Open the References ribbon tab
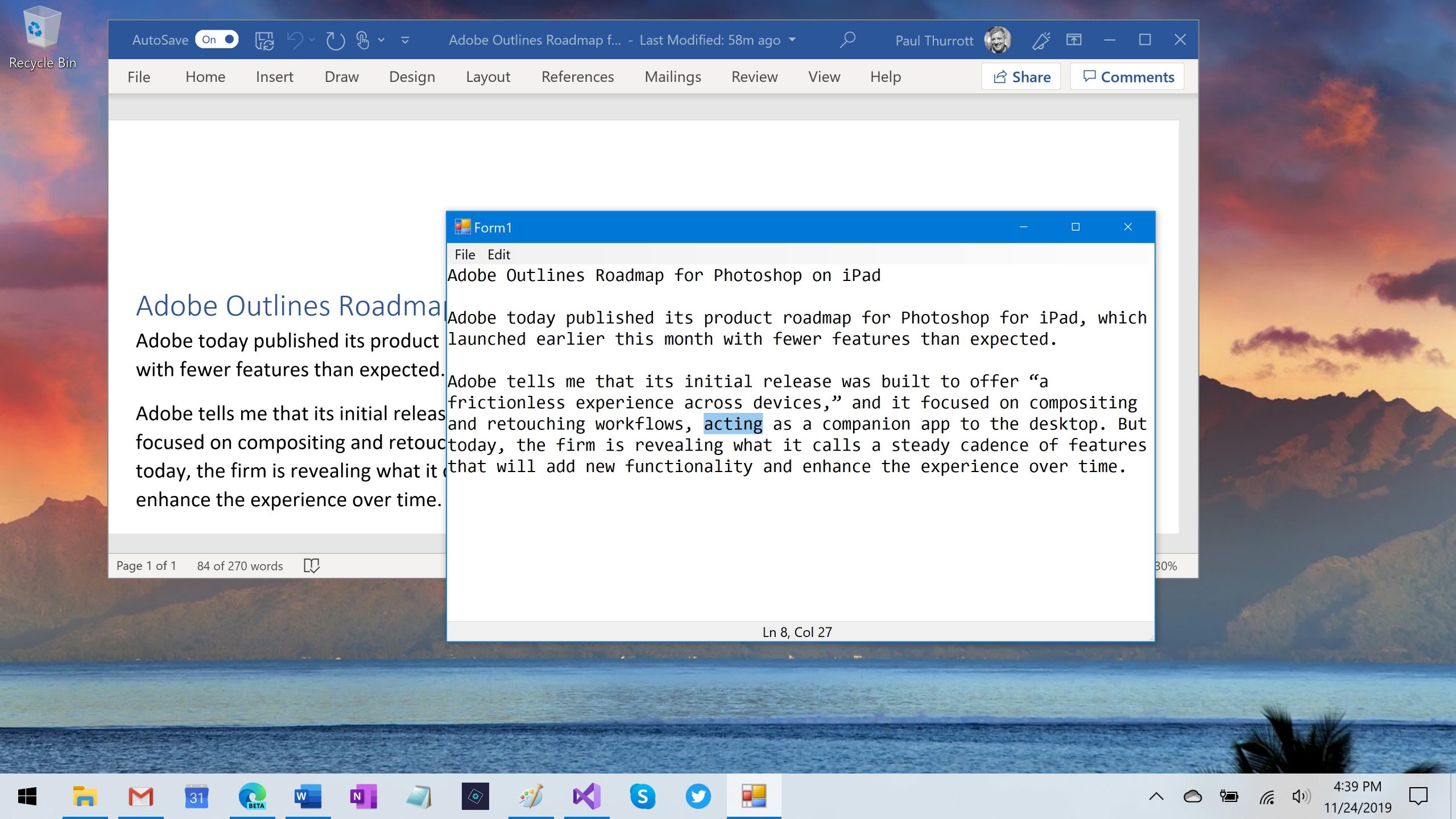 coord(577,77)
